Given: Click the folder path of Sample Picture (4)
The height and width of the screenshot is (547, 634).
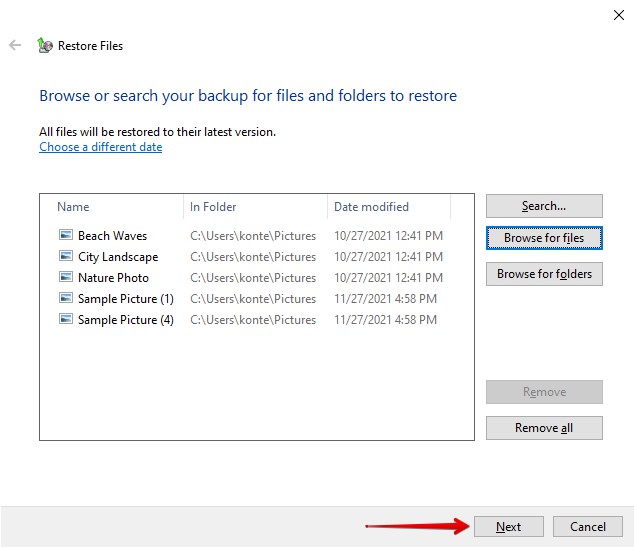Looking at the screenshot, I should point(253,320).
